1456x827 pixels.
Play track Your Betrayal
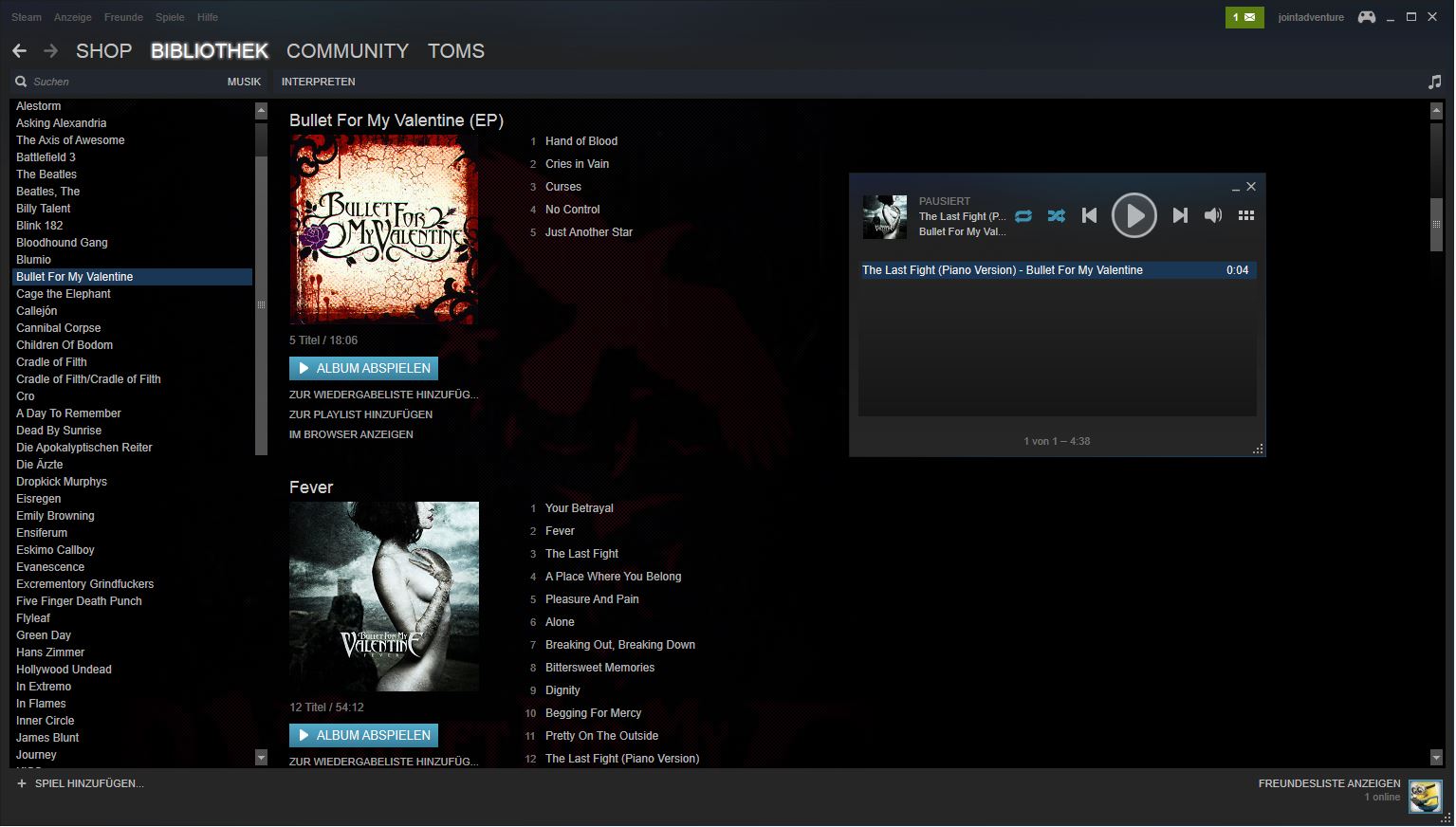coord(580,508)
